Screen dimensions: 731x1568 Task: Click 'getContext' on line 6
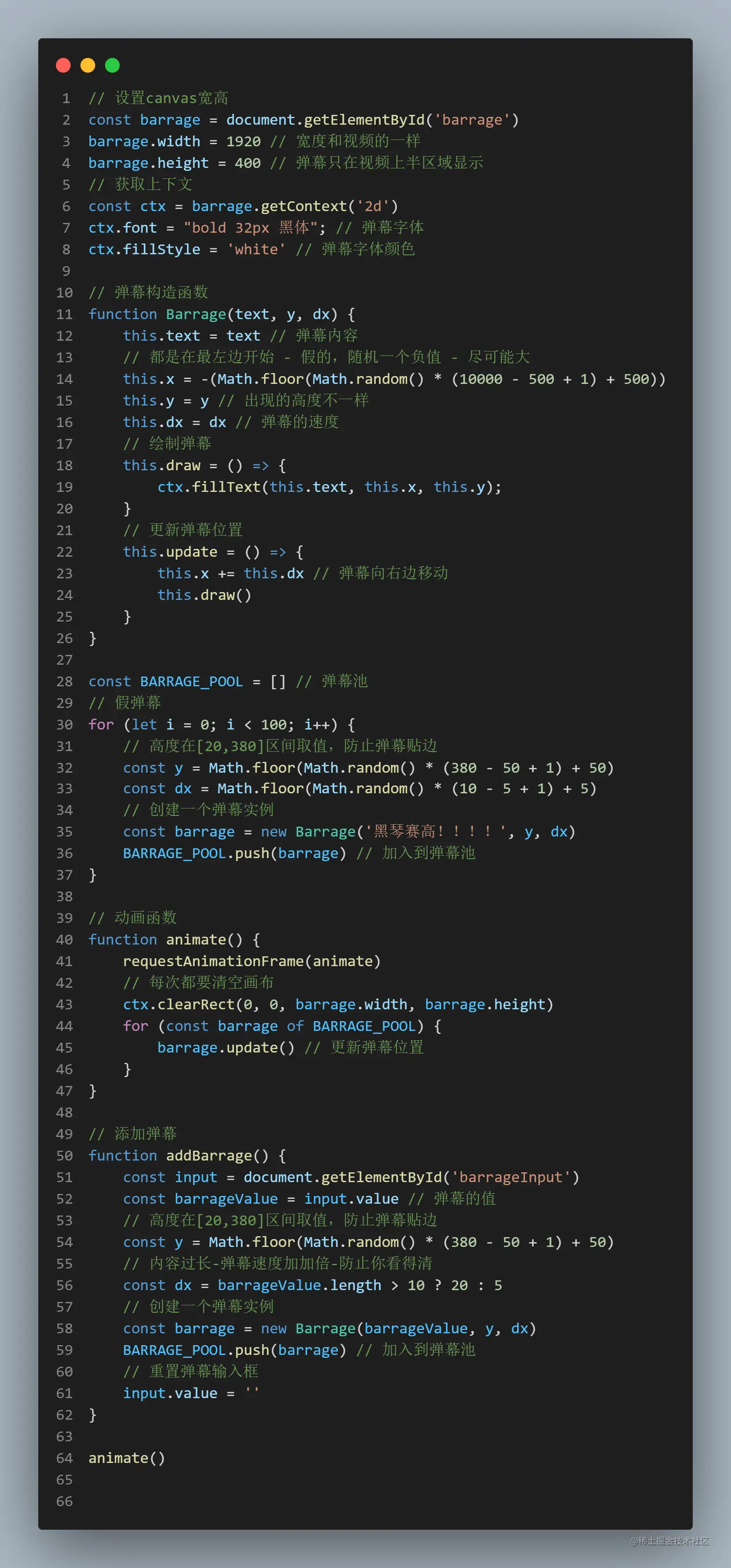pyautogui.click(x=304, y=206)
